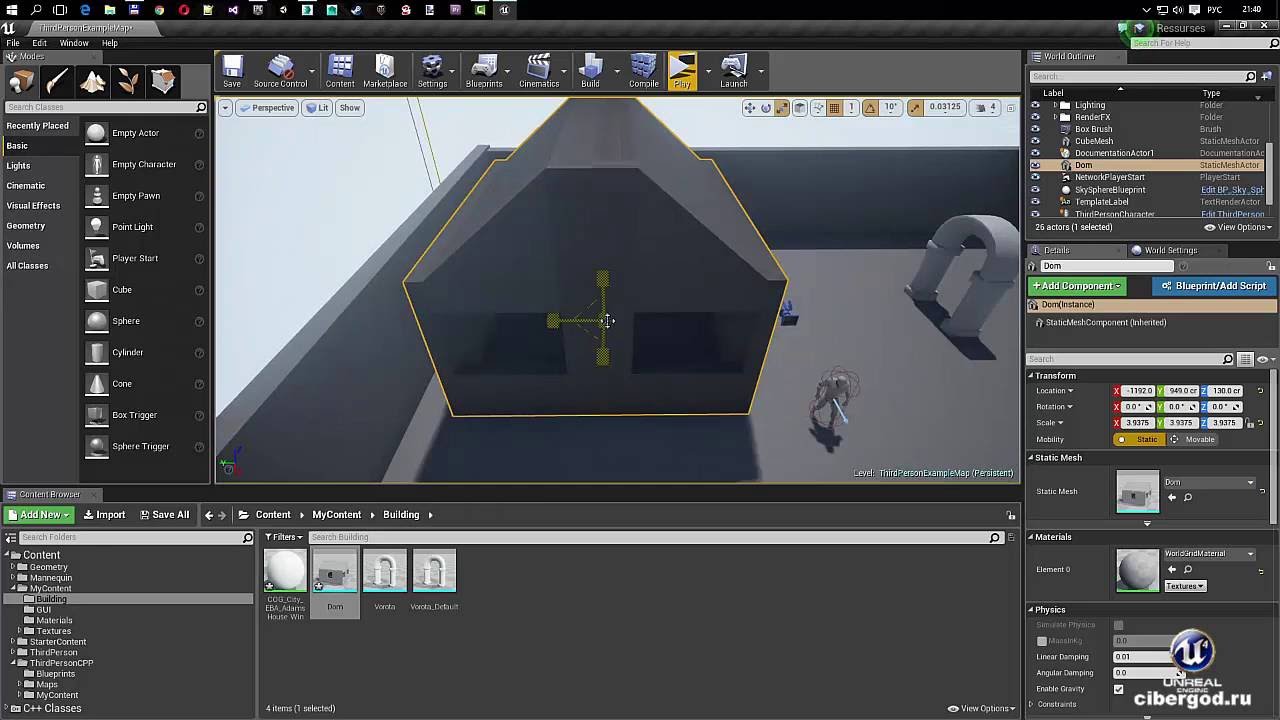Image resolution: width=1280 pixels, height=720 pixels.
Task: Select the scale gizmo tool in viewport
Action: pos(782,108)
